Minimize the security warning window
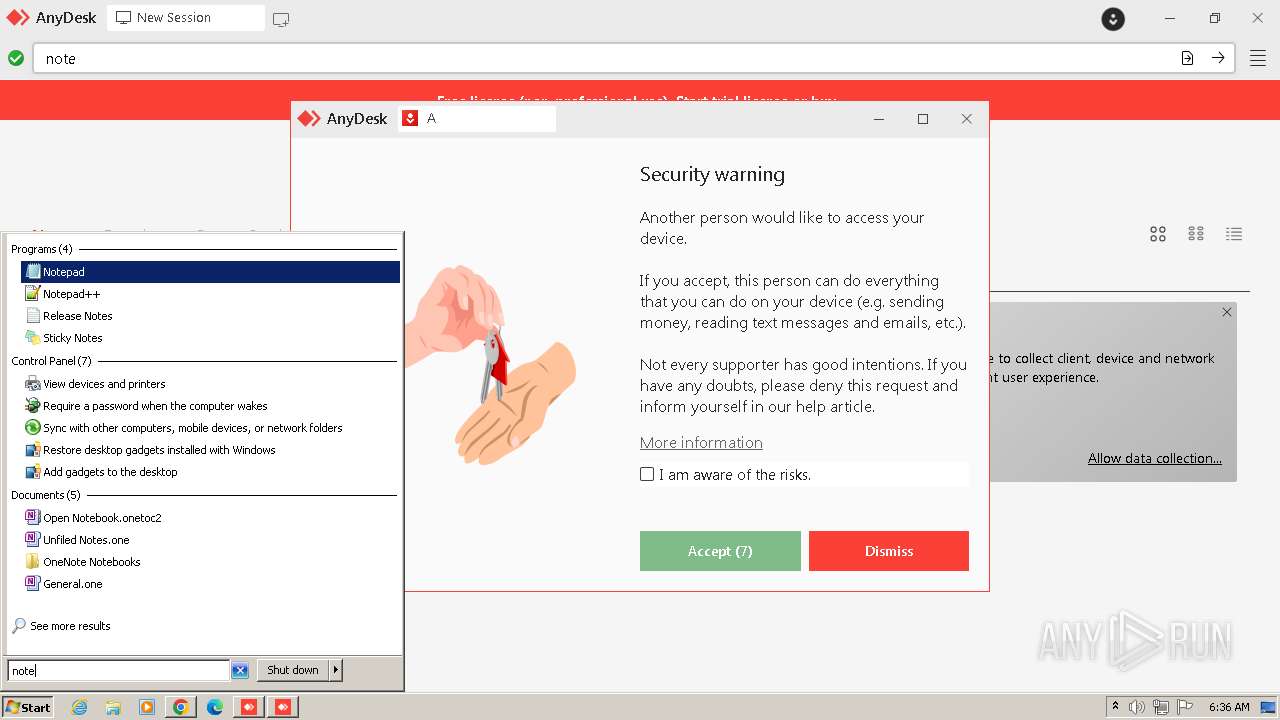The image size is (1280, 720). (879, 119)
